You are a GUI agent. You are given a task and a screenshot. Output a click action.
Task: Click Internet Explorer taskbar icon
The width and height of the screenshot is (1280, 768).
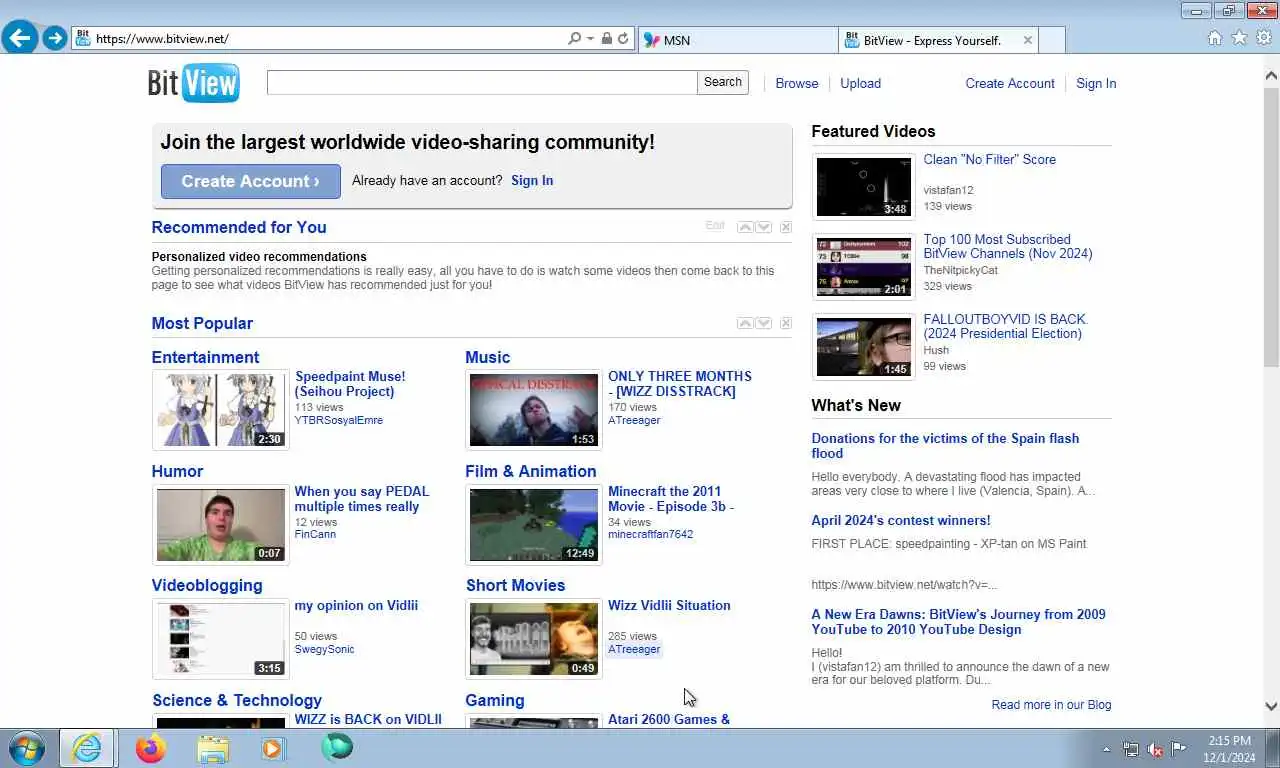click(87, 748)
